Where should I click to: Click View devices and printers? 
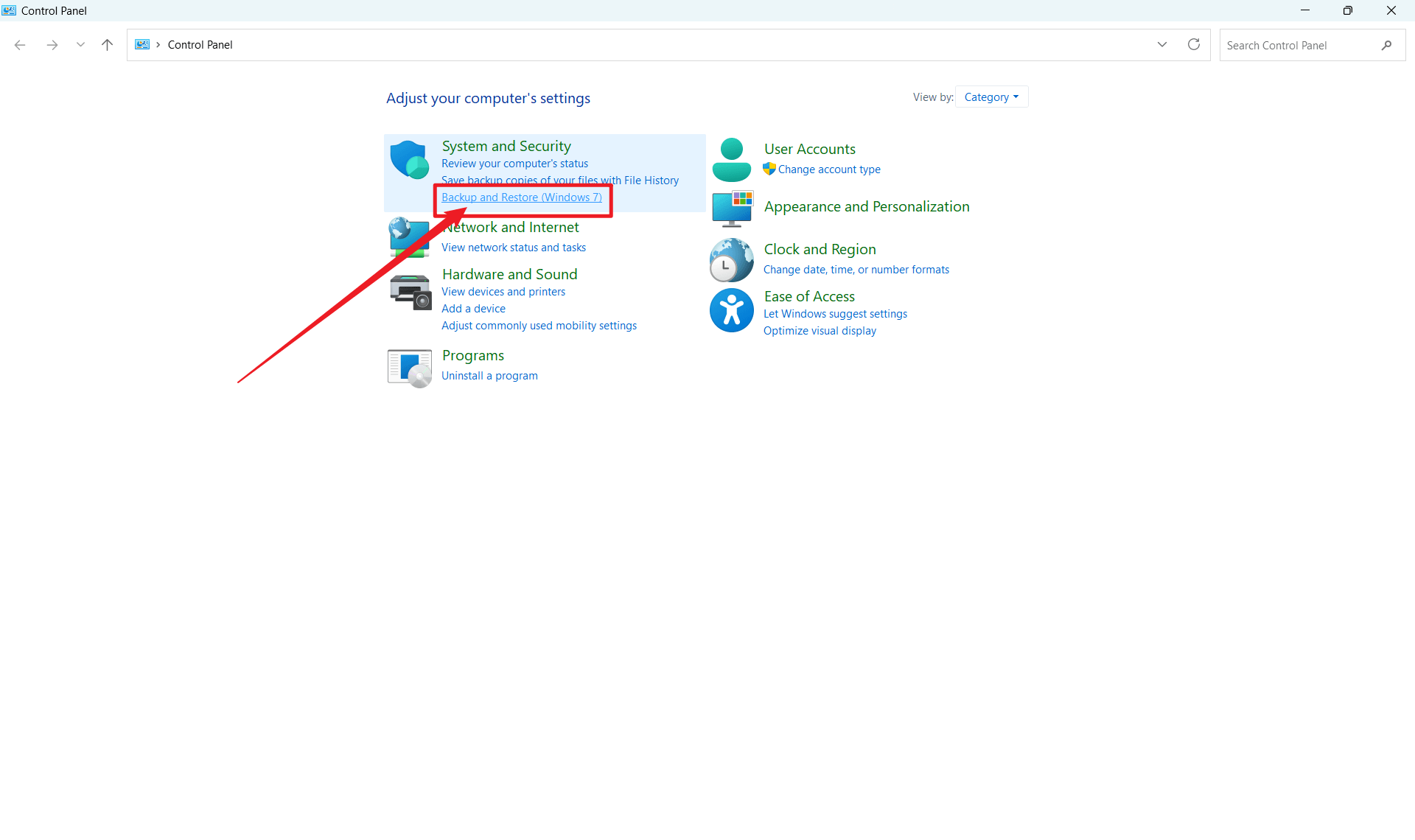(x=503, y=292)
